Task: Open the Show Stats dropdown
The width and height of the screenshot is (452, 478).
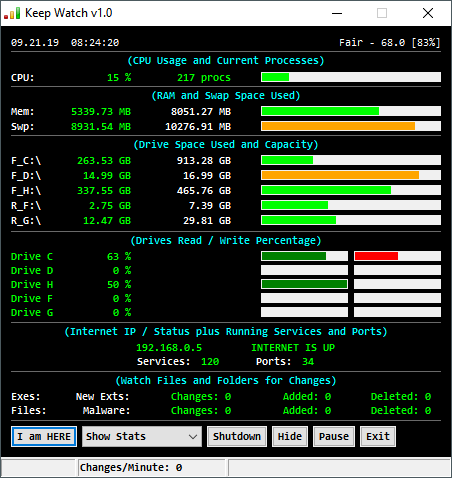Action: (x=142, y=436)
